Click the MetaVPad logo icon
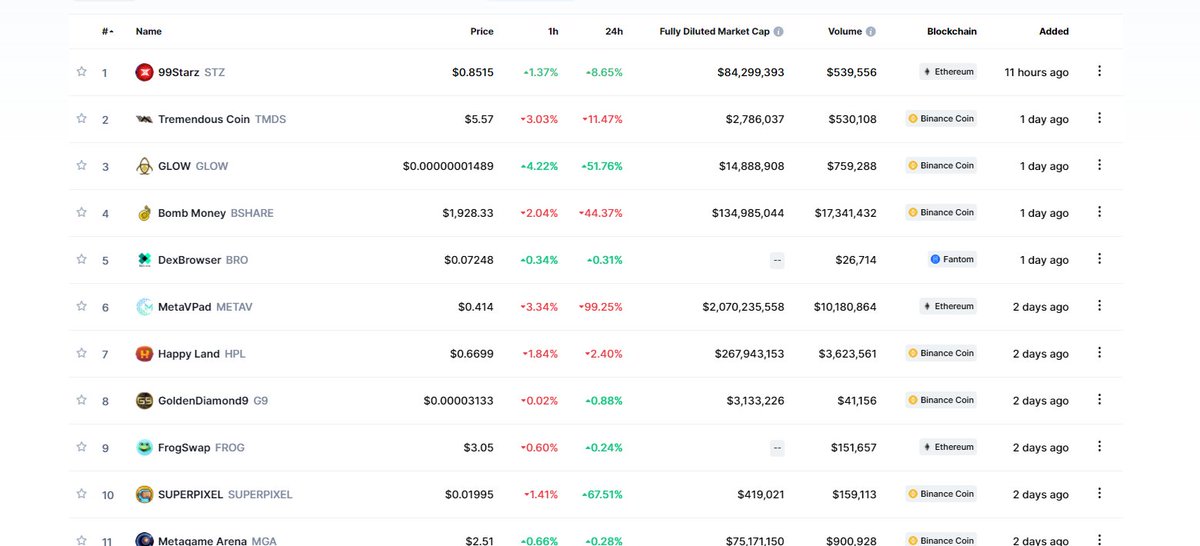The image size is (1200, 546). tap(144, 307)
